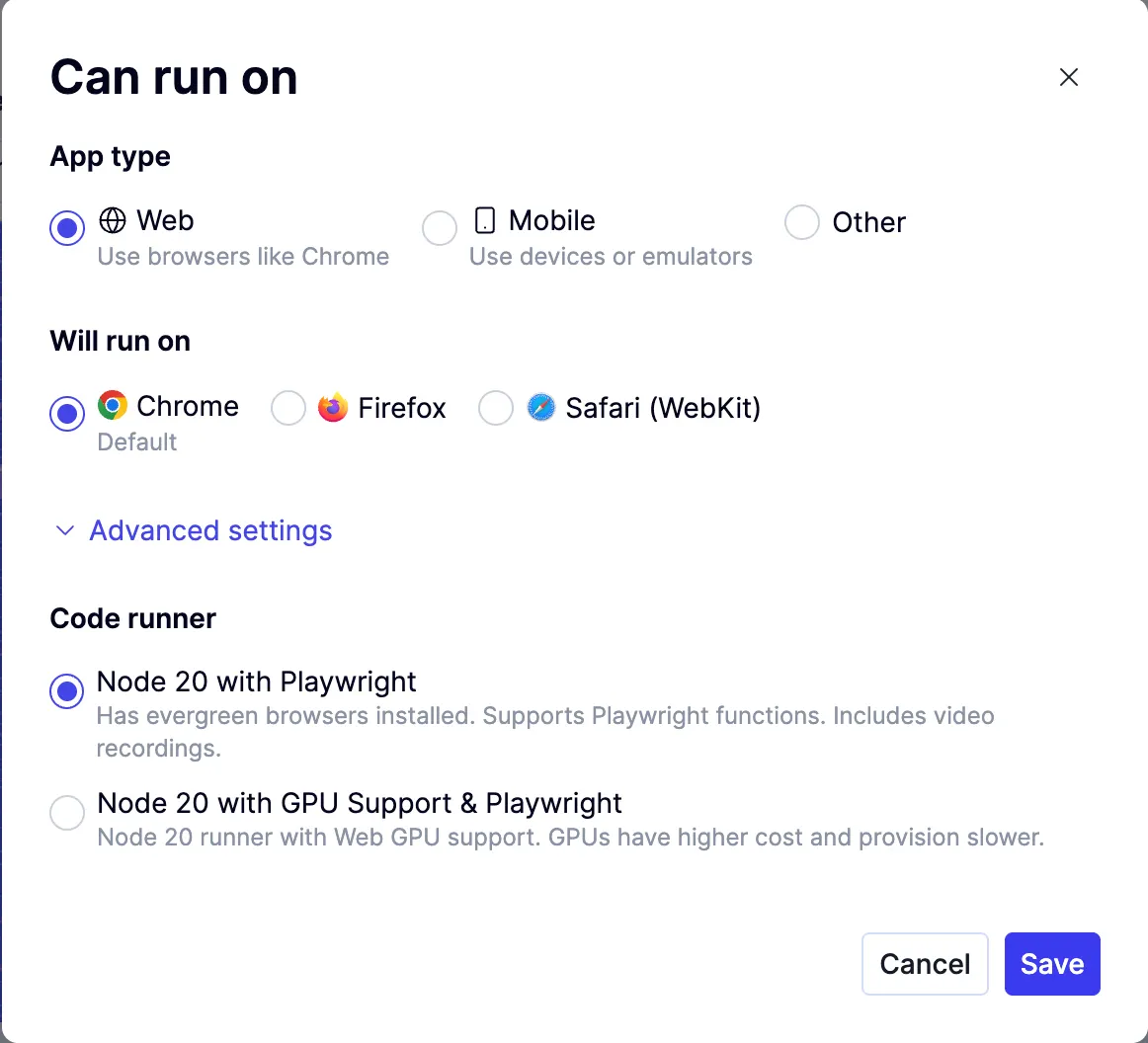
Task: Select Node 20 with Playwright runner
Action: tap(67, 691)
